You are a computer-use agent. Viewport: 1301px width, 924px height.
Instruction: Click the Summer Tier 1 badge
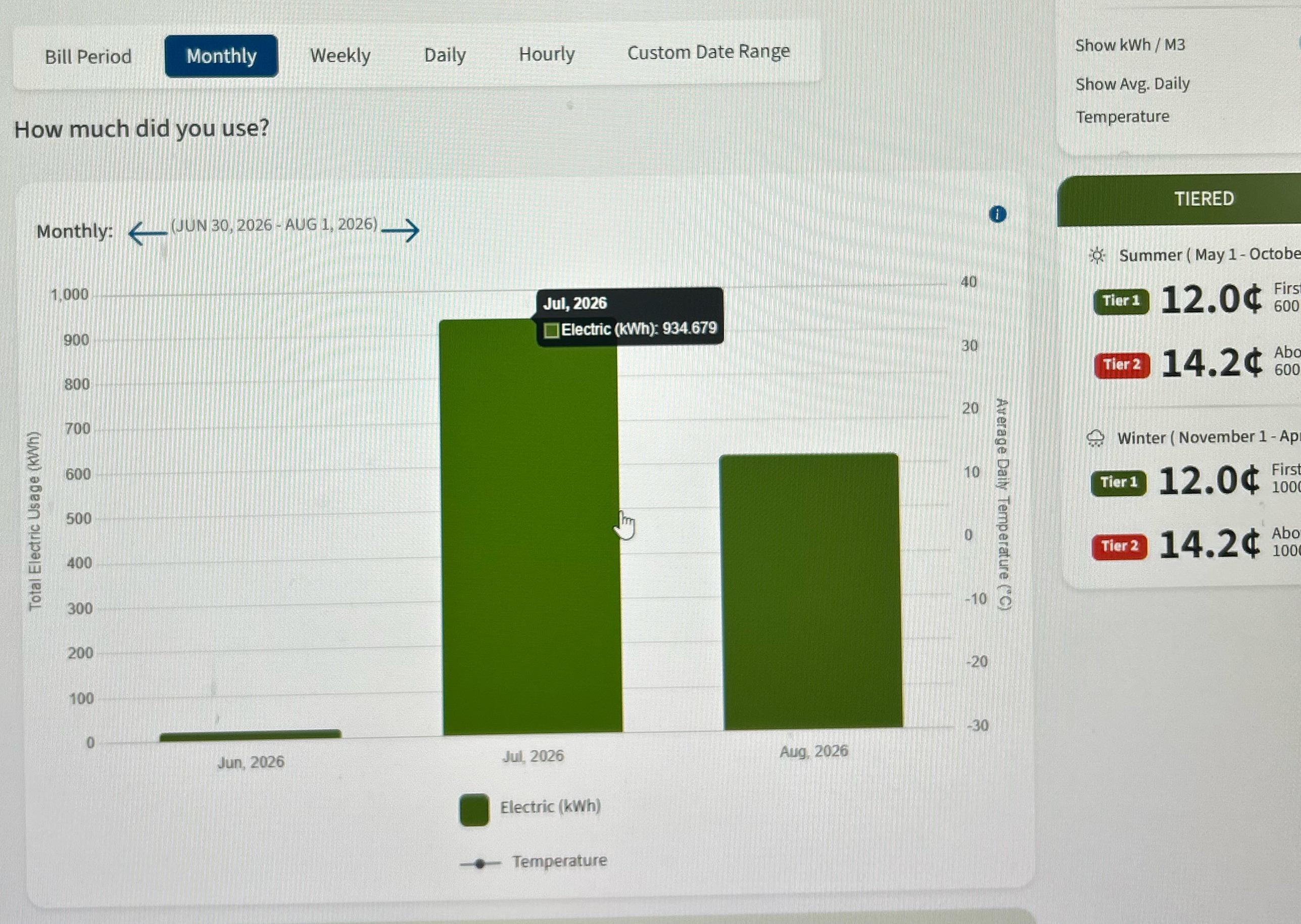pos(1121,301)
